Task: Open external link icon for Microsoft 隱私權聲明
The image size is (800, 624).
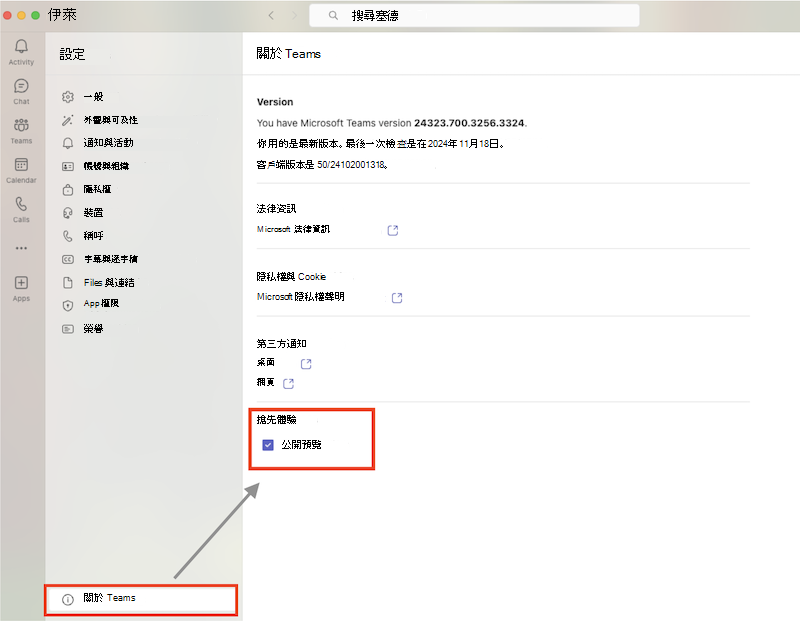Action: (397, 298)
